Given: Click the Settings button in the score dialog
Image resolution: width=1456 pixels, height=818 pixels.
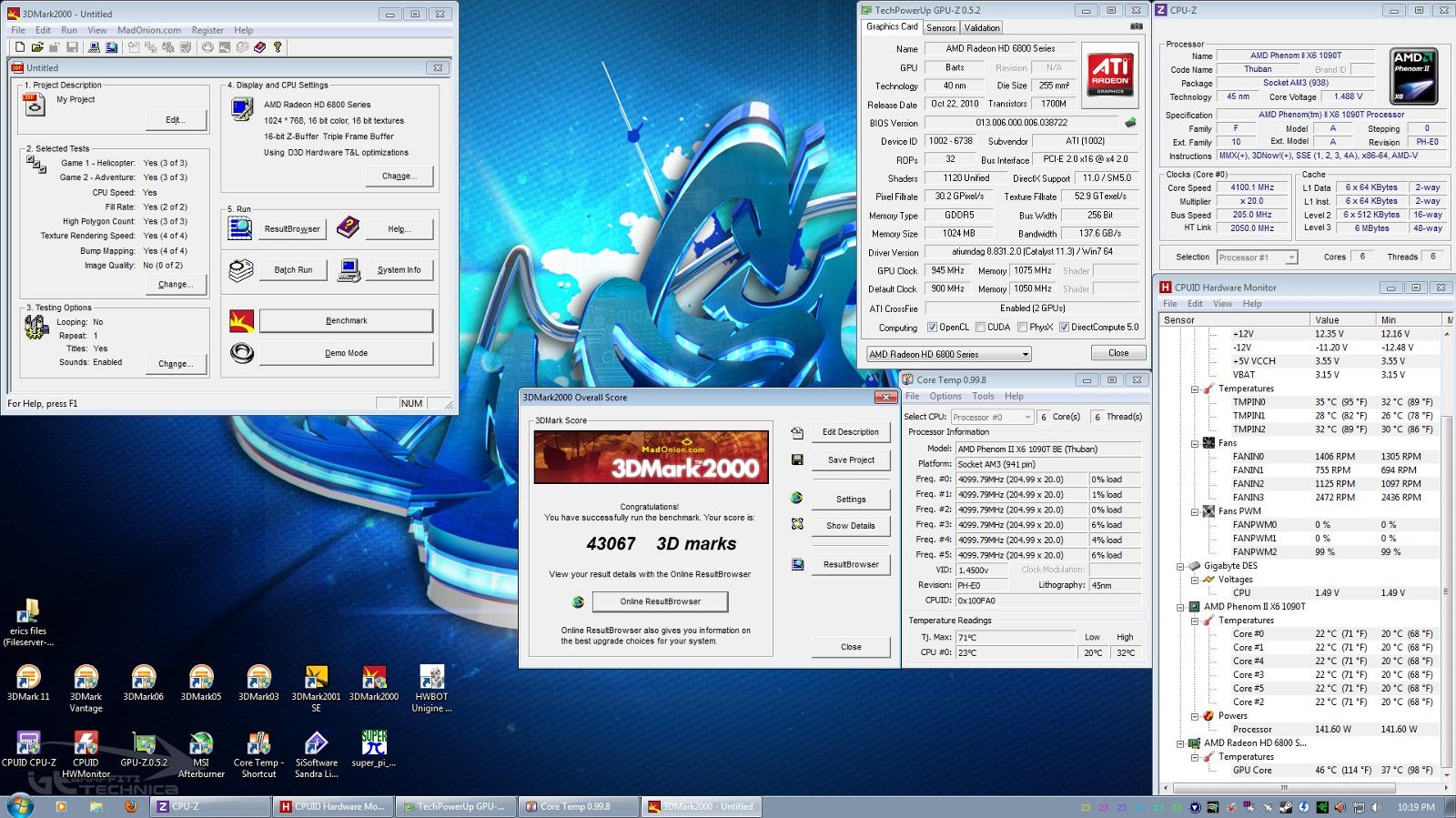Looking at the screenshot, I should coord(851,500).
